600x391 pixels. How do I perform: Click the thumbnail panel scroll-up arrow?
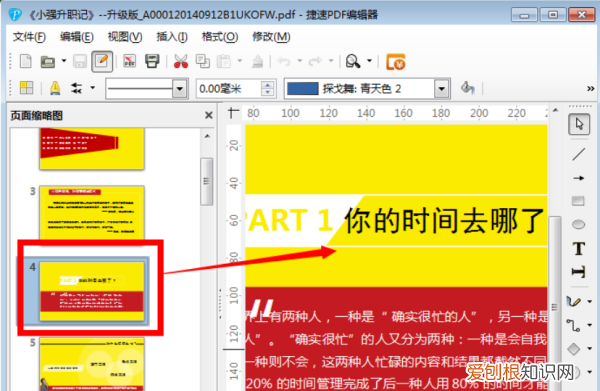point(207,136)
